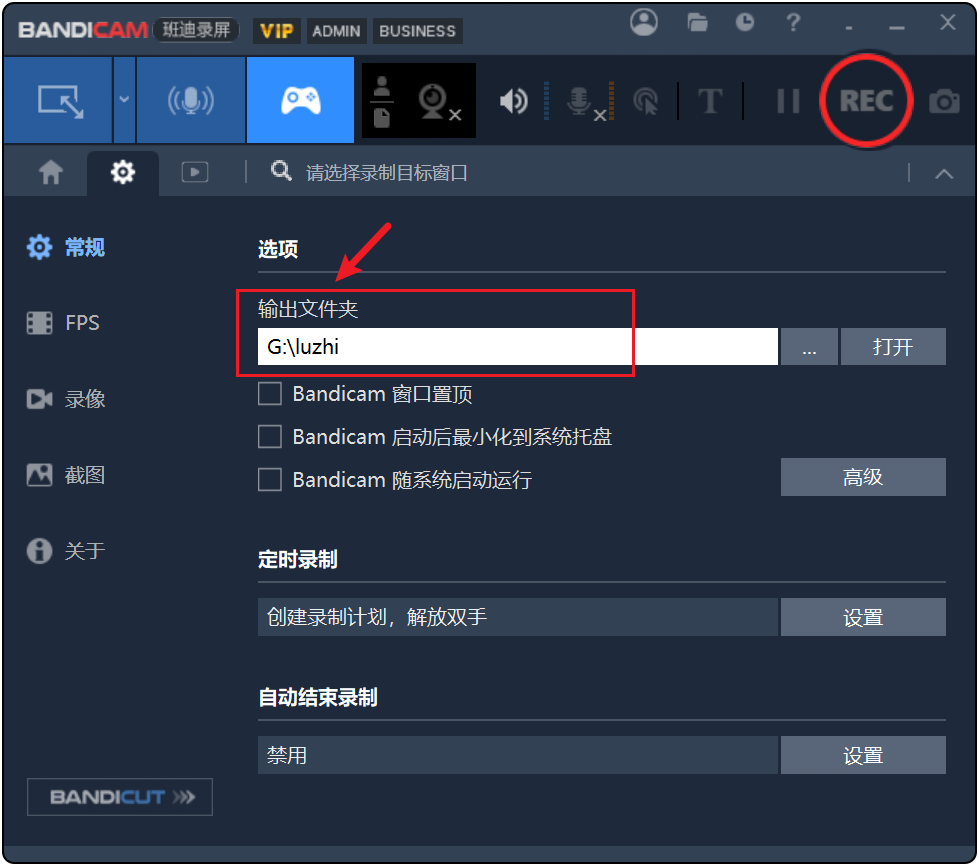Enable Bandicam 窗口置顶 checkbox

[x=270, y=394]
